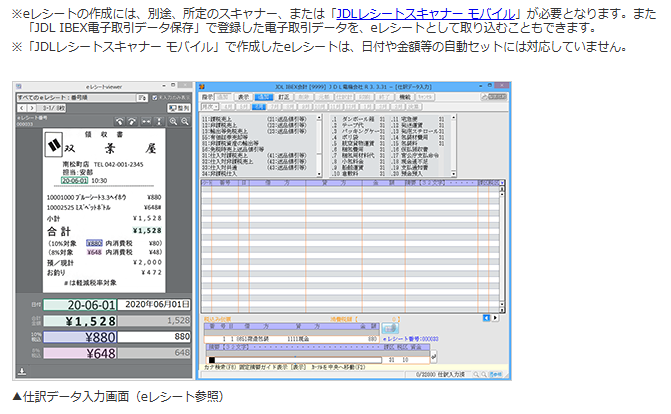Click small icon right of 摘要 input row
The image size is (671, 414).
pos(433,356)
